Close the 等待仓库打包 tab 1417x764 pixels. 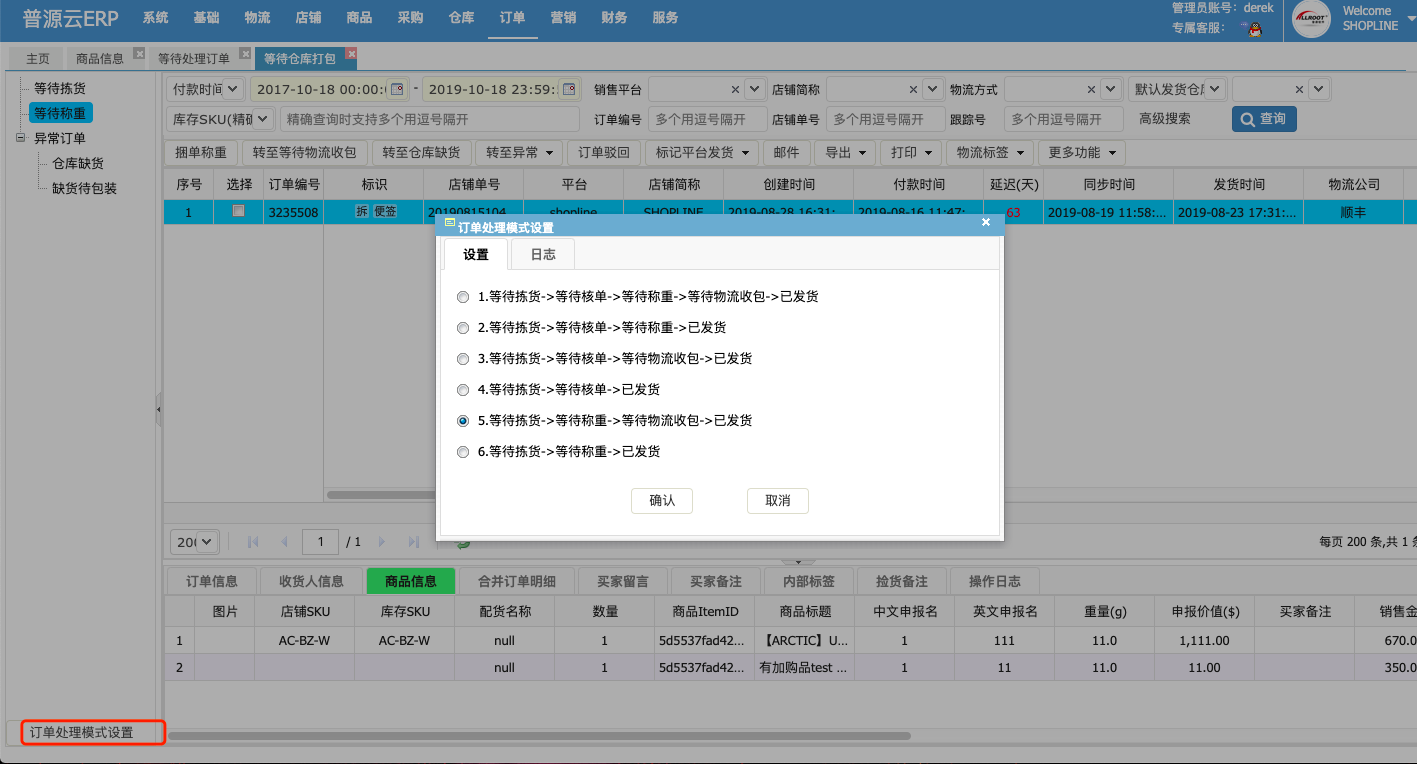(x=351, y=54)
